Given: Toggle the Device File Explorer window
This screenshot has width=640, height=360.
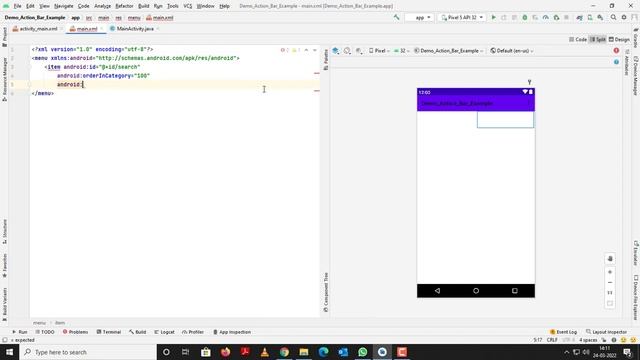Looking at the screenshot, I should (x=636, y=298).
